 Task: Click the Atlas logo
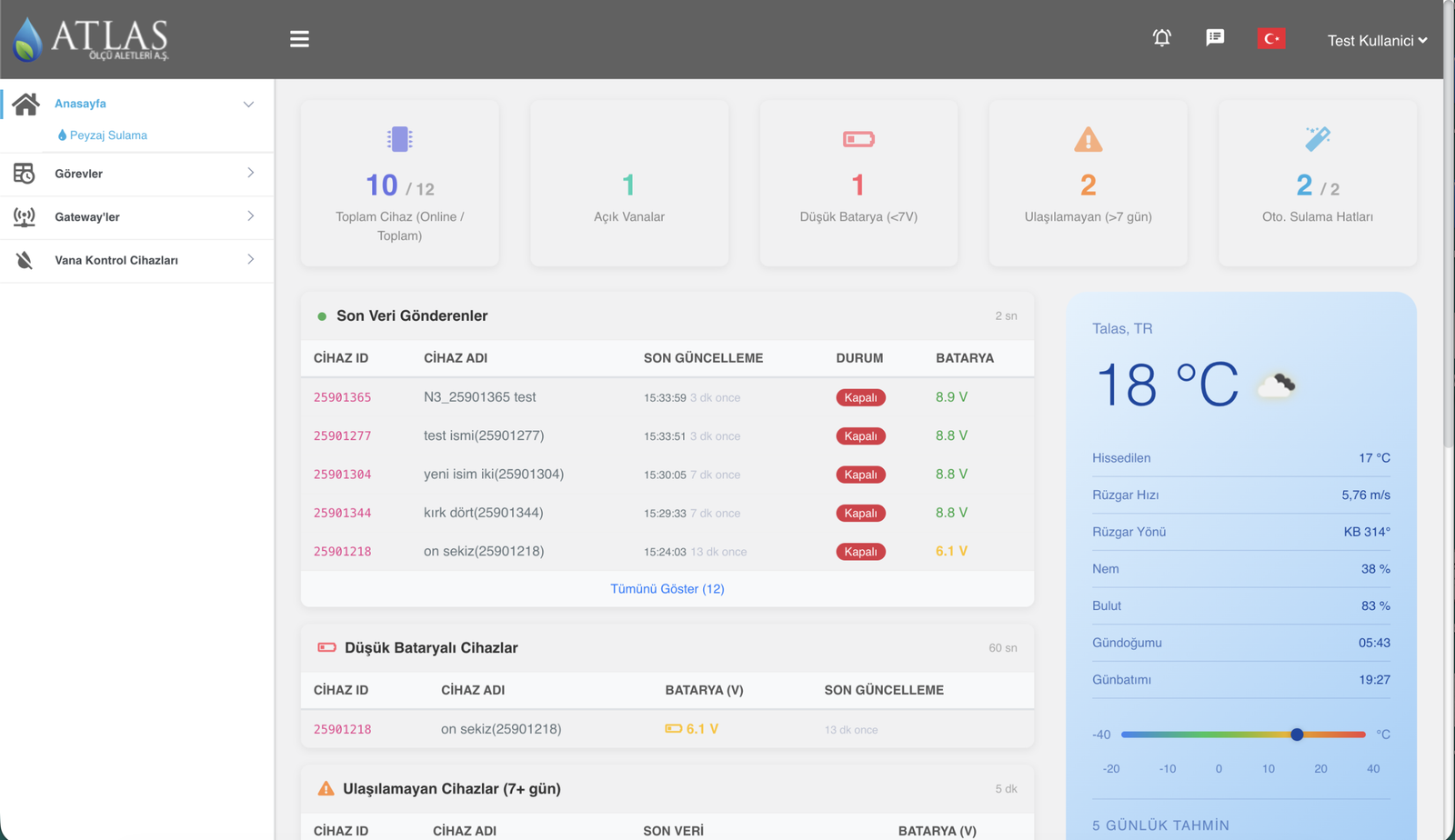91,39
